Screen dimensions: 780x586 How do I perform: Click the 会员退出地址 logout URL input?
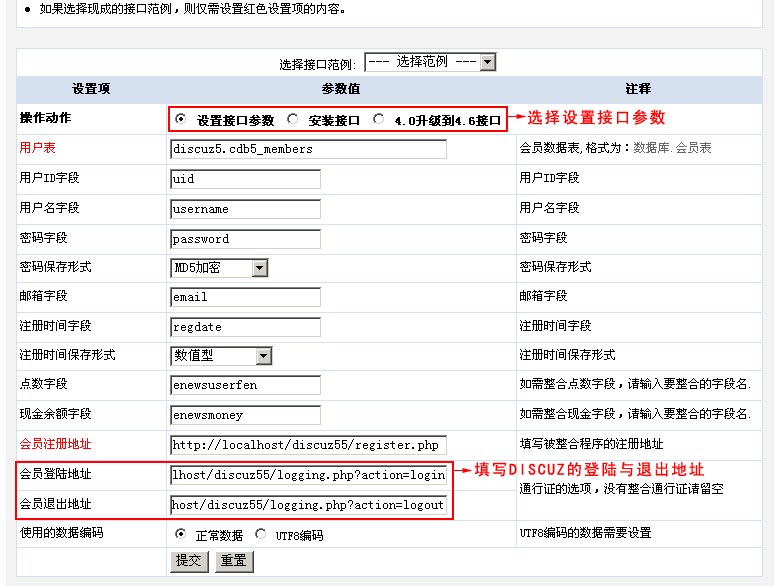pyautogui.click(x=308, y=505)
